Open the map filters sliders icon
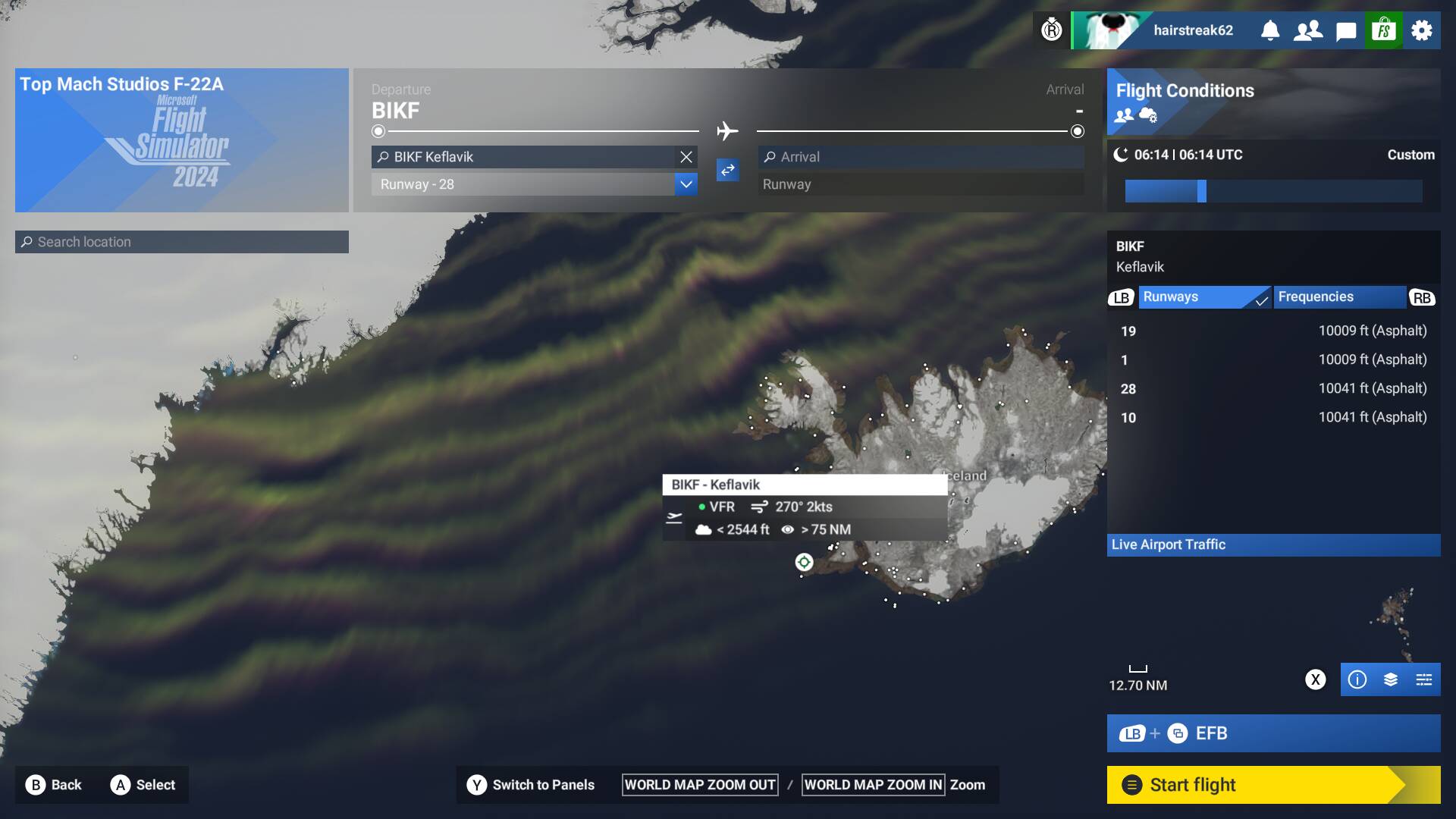Image resolution: width=1456 pixels, height=819 pixels. point(1424,679)
